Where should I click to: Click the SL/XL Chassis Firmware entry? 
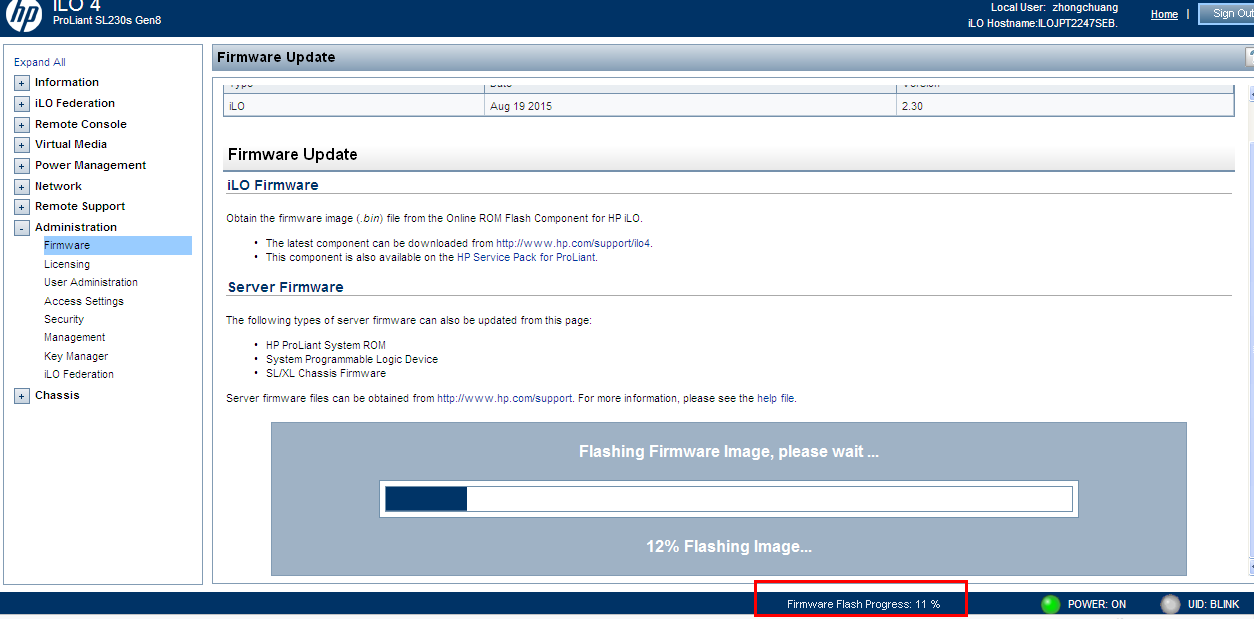[x=326, y=373]
